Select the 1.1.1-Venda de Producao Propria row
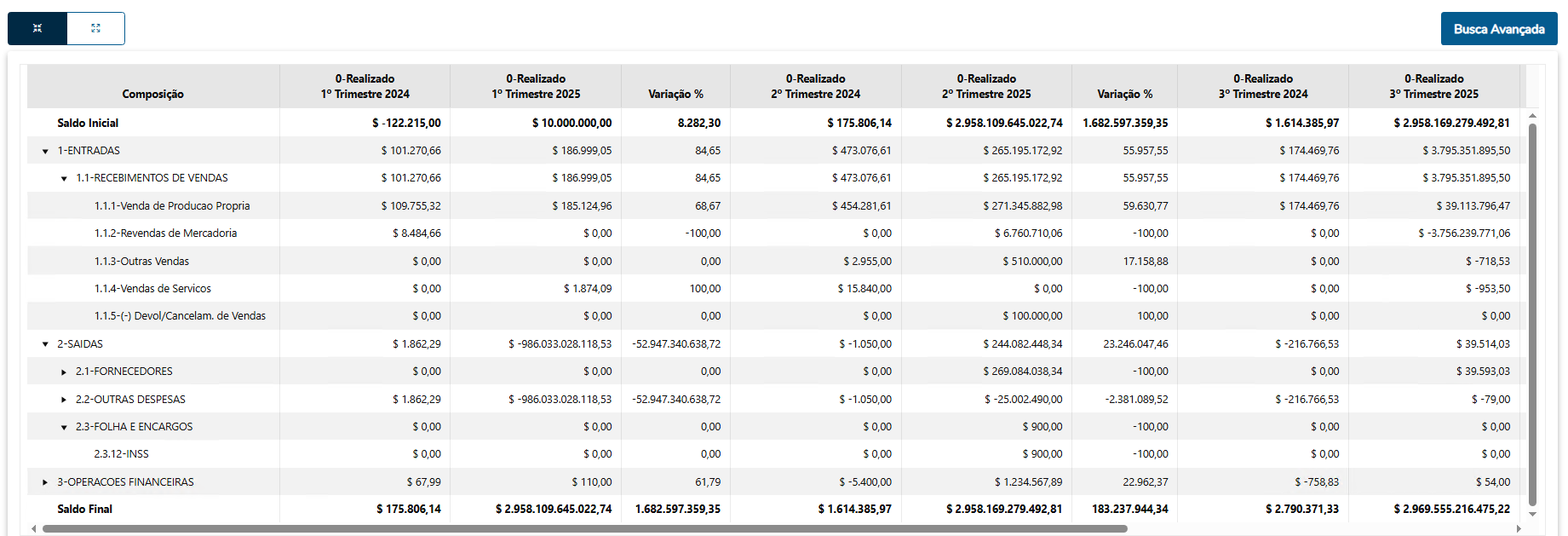Viewport: 1568px width, 536px height. (x=172, y=206)
